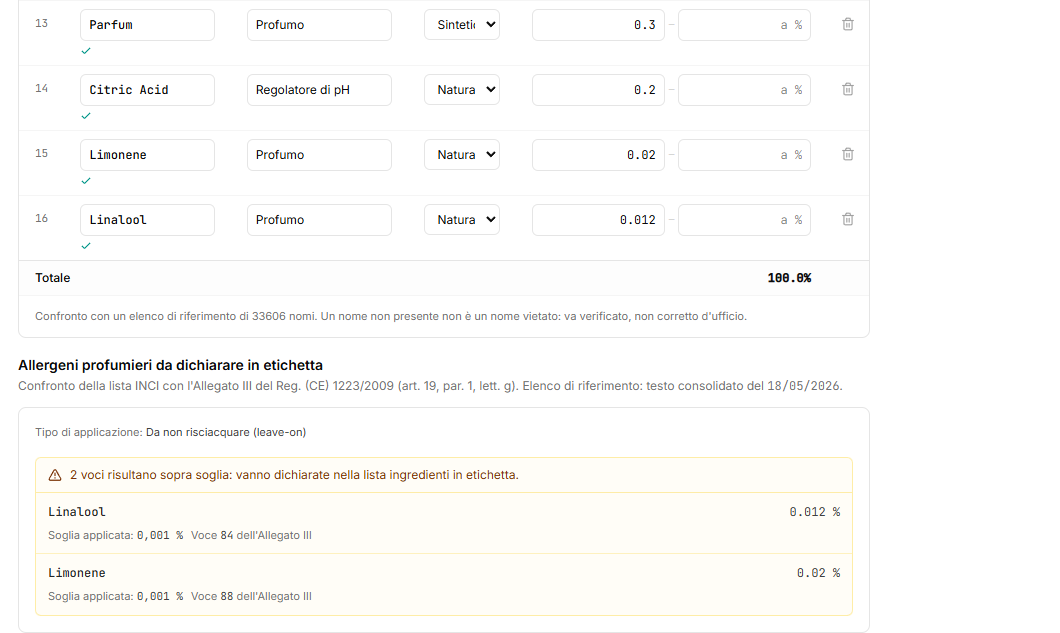
Task: Click the Totale label
Action: click(x=53, y=278)
